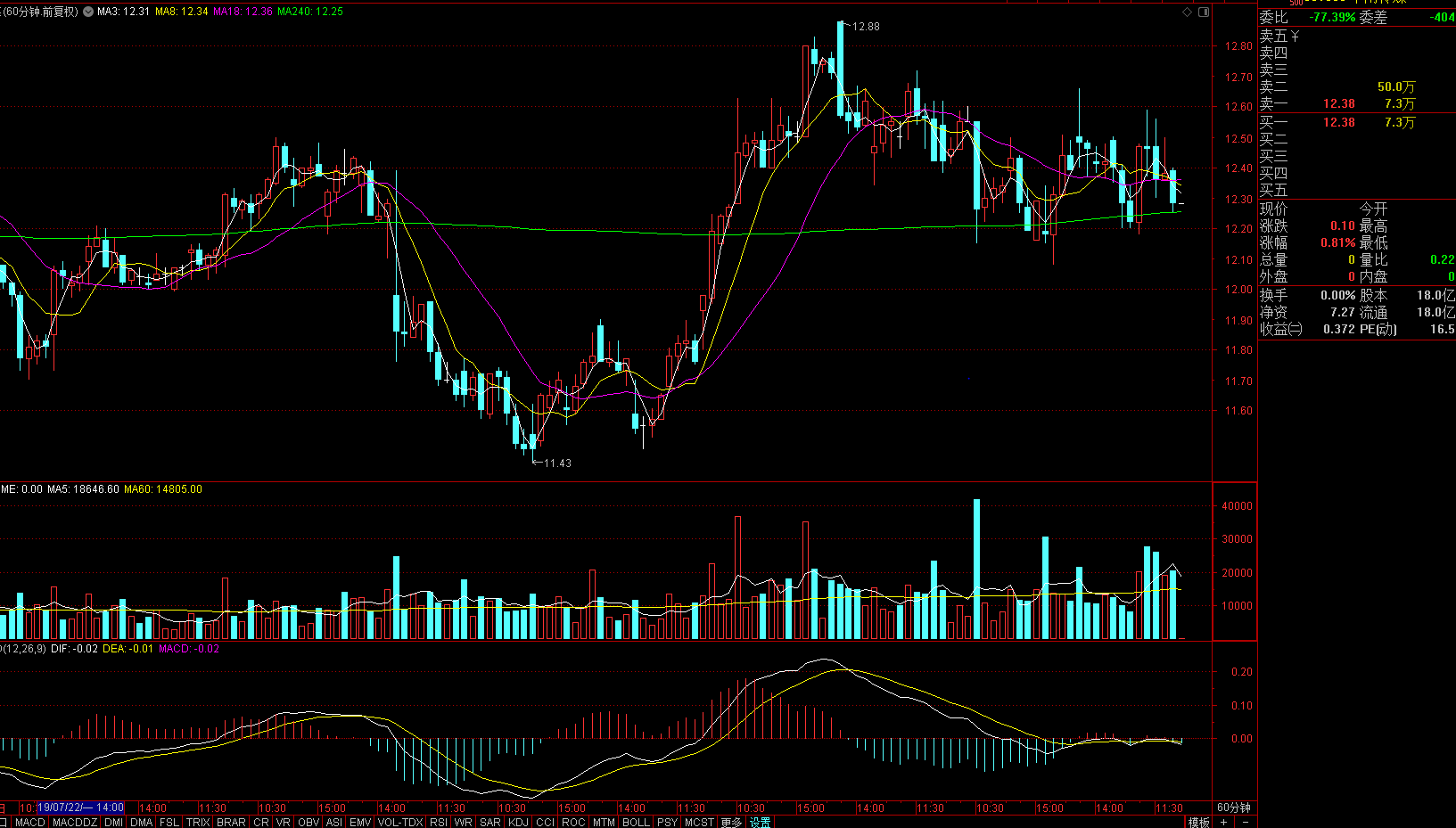Select the VOL-TDX indicator tab
Screen dimensions: 1456x828
[400, 822]
